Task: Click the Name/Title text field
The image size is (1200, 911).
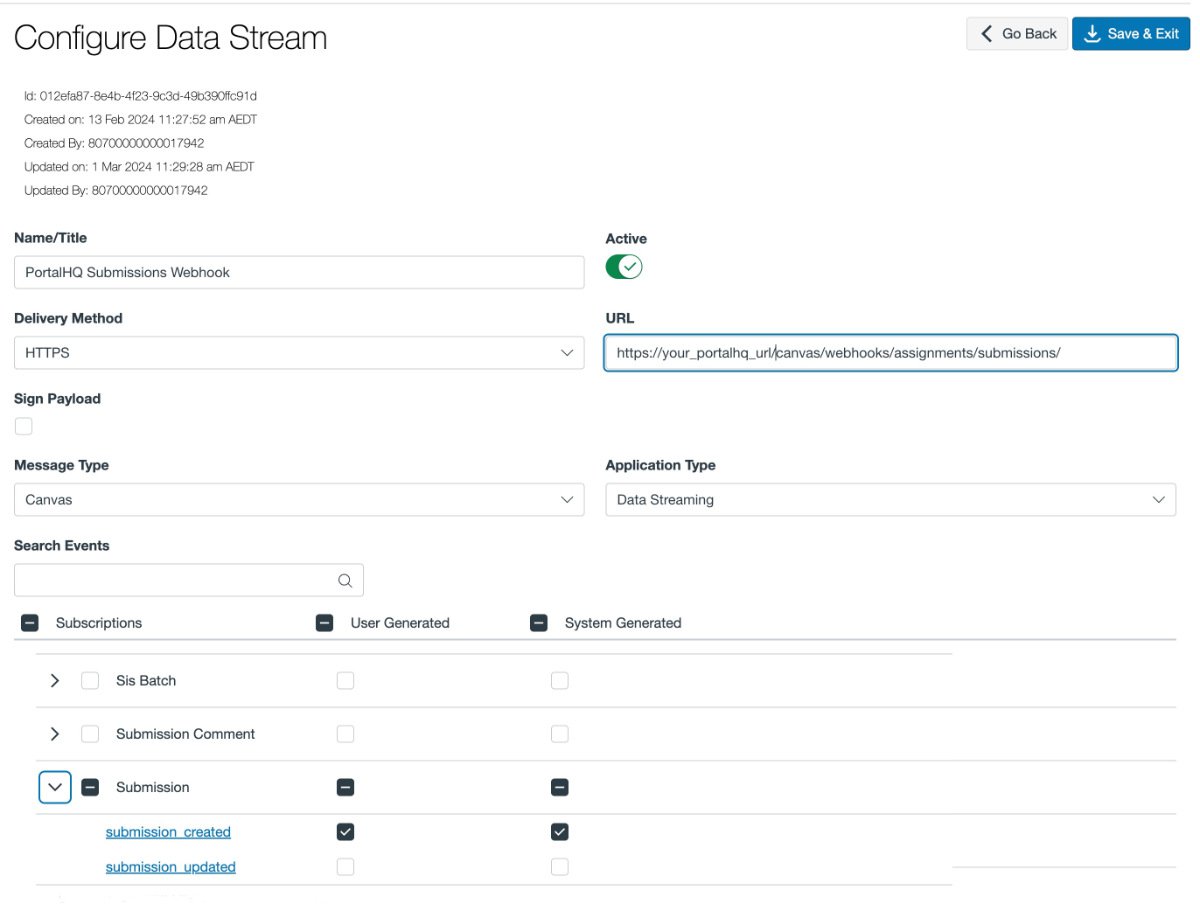Action: point(299,272)
